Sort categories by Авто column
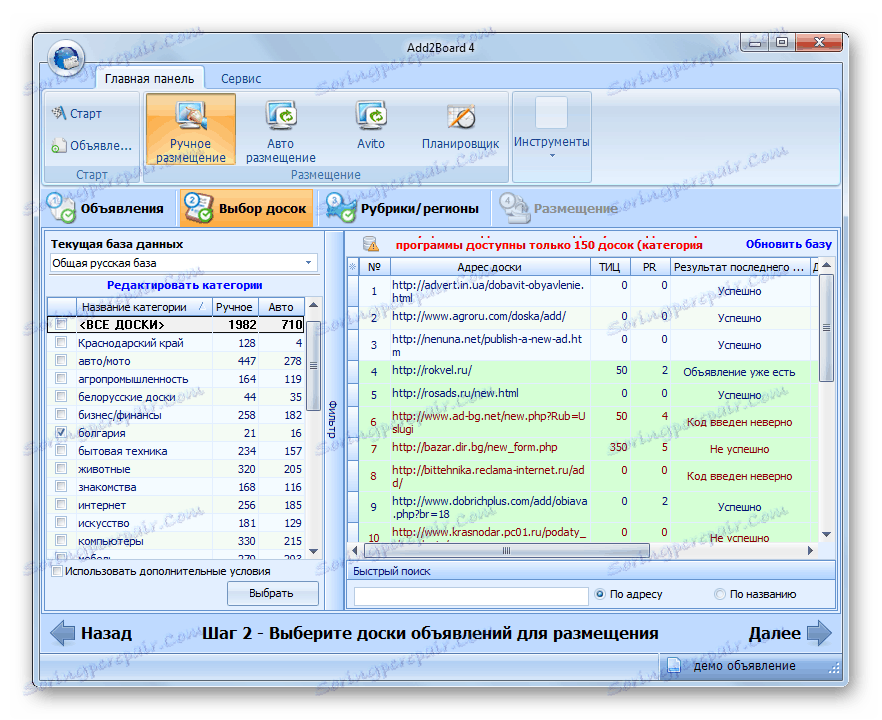 (x=281, y=307)
